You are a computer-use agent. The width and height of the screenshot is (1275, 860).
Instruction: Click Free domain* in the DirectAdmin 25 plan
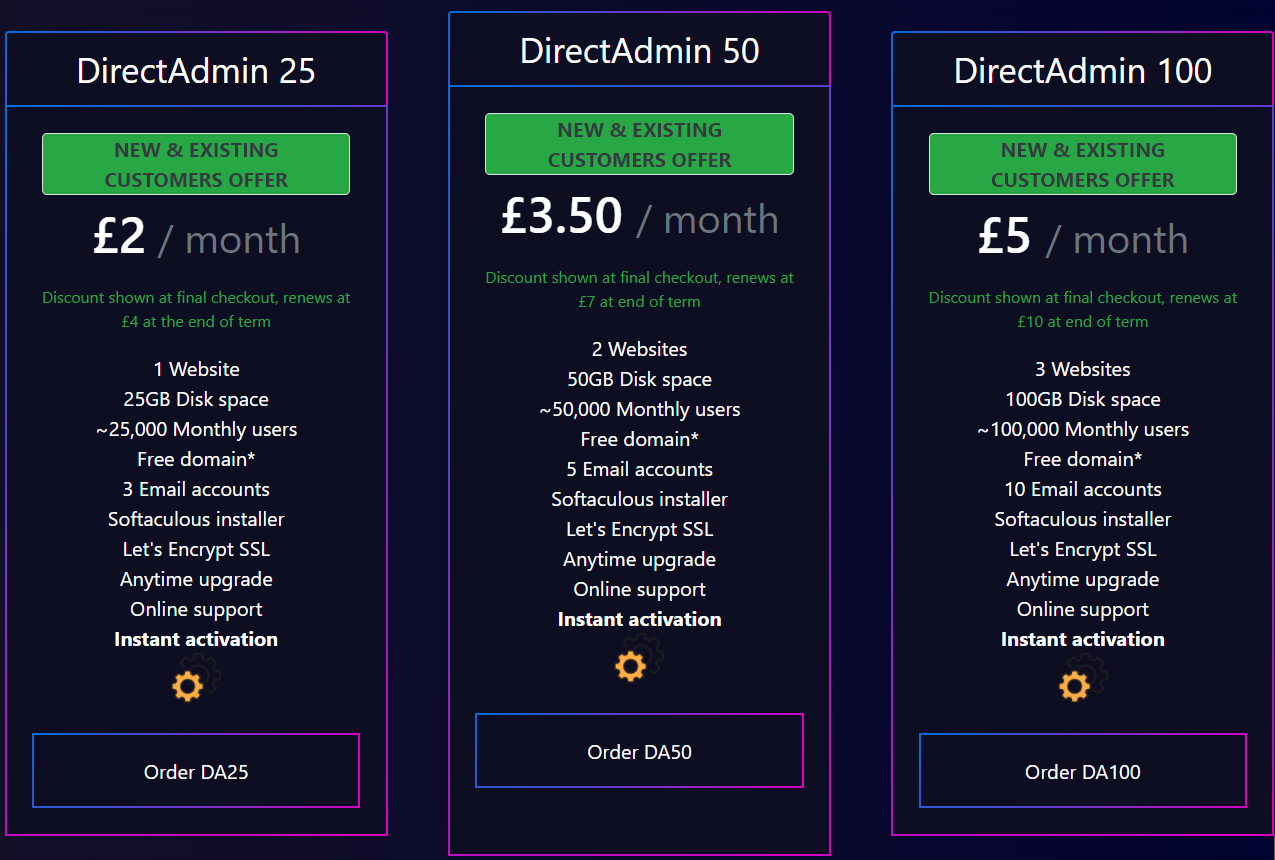coord(196,459)
